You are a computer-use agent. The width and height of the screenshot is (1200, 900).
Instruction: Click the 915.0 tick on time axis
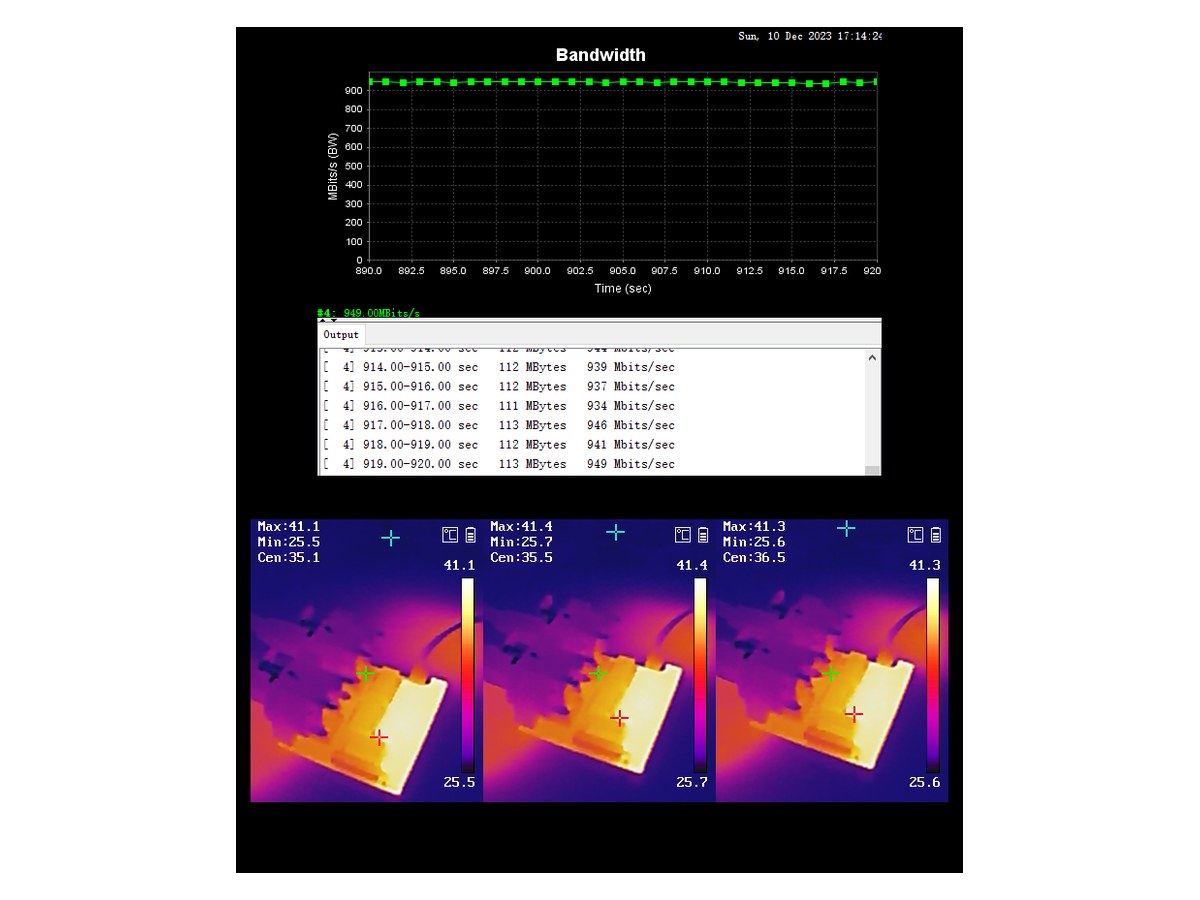(x=792, y=271)
